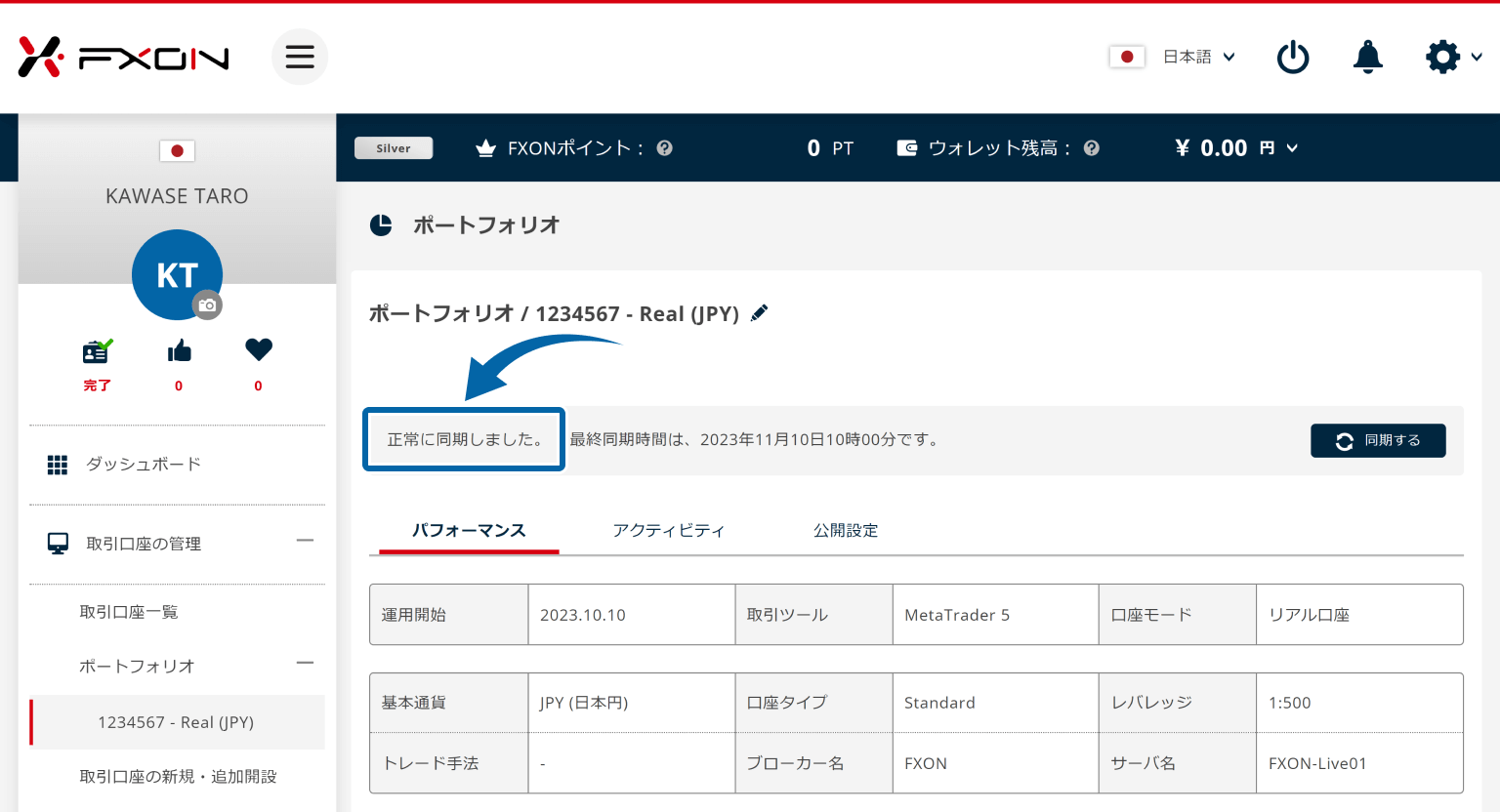
Task: Open the settings gear menu
Action: click(1442, 57)
